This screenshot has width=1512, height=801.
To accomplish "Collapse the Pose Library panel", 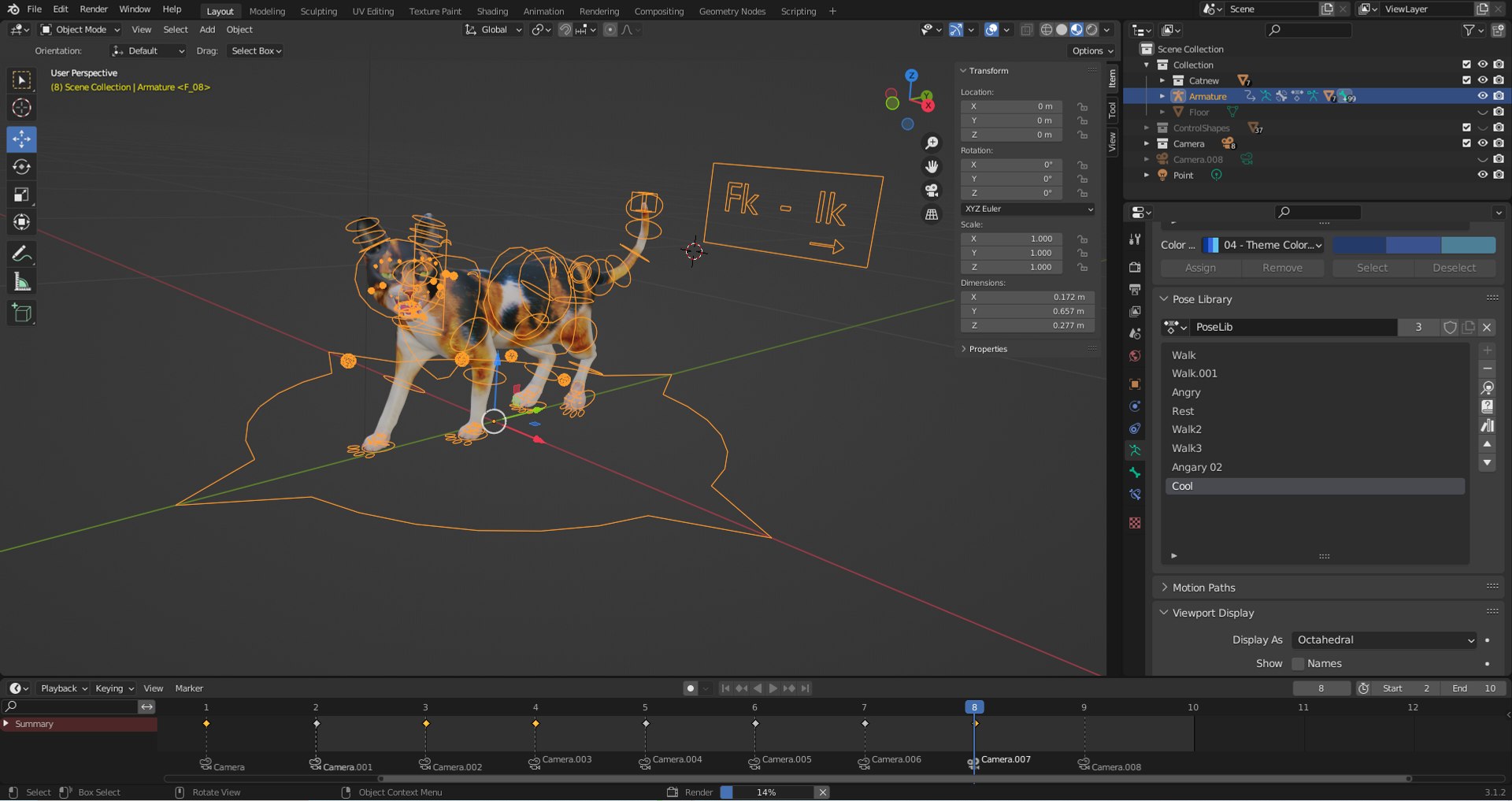I will [1202, 299].
